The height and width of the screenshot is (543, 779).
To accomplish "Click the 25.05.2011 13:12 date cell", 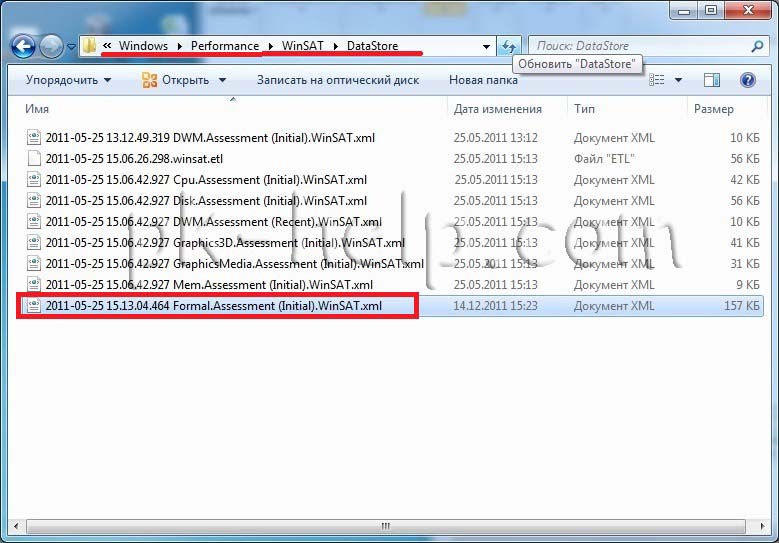I will (x=495, y=138).
